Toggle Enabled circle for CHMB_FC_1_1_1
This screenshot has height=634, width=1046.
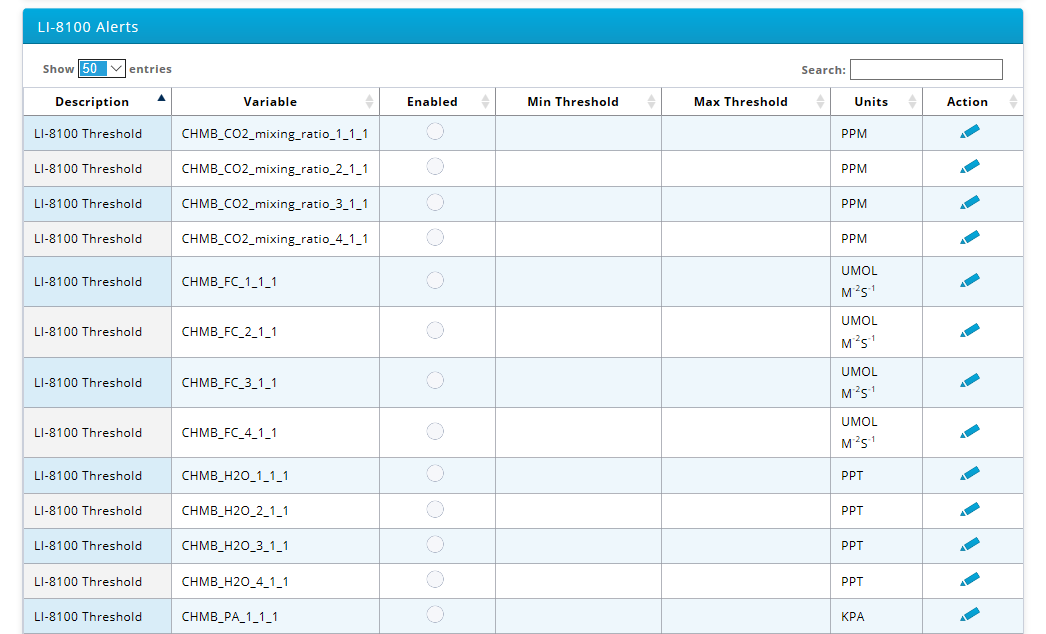click(x=435, y=280)
